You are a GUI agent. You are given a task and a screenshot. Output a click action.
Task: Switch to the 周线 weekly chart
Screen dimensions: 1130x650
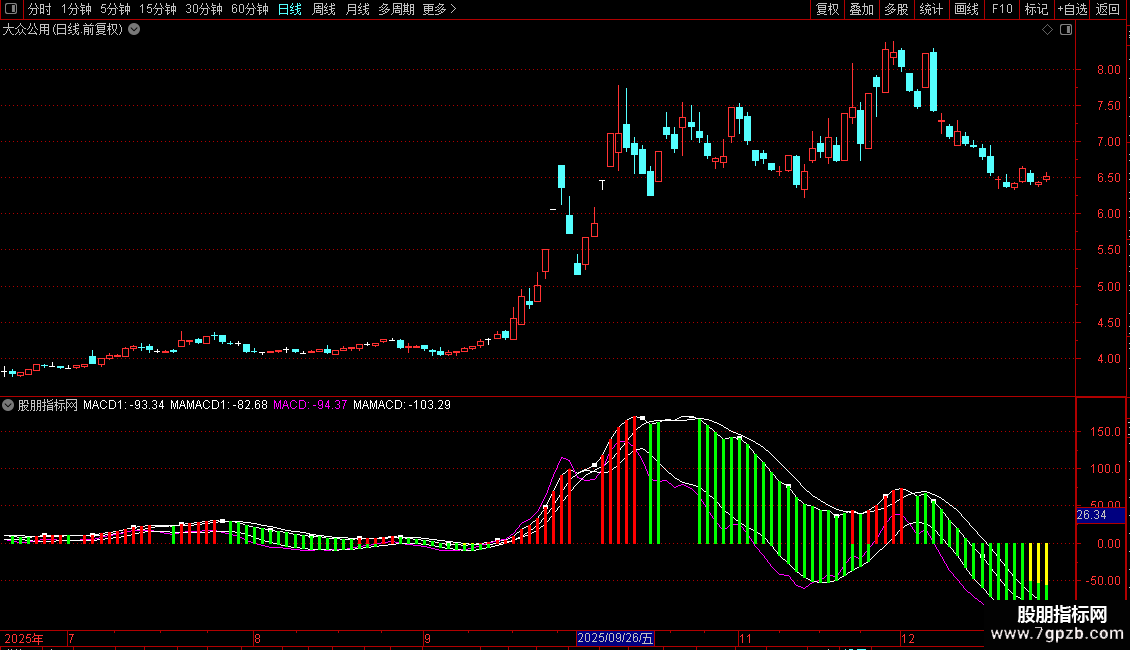(x=324, y=9)
